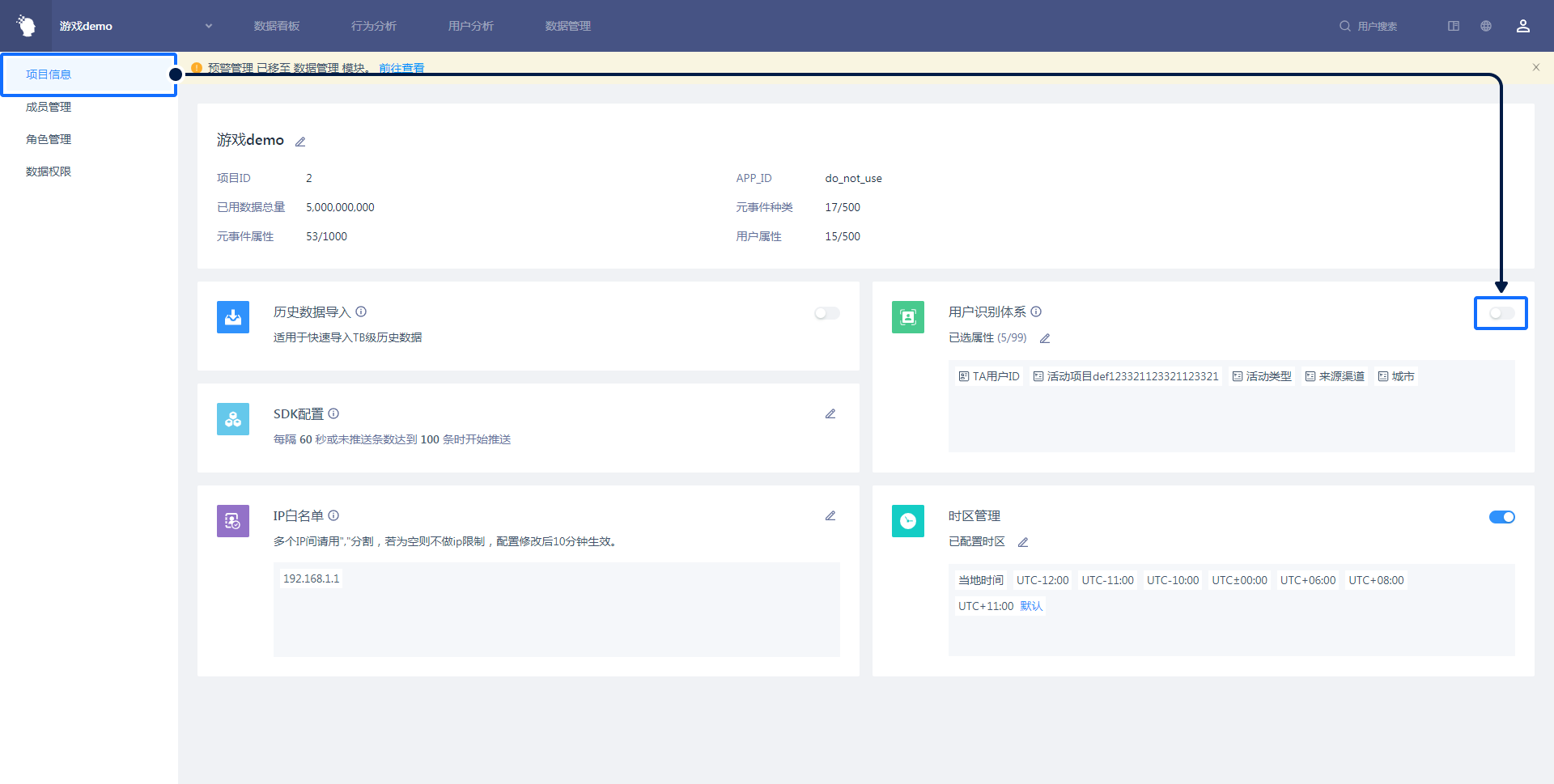Open the 行为分析 top menu
The width and height of the screenshot is (1554, 784).
[x=374, y=26]
